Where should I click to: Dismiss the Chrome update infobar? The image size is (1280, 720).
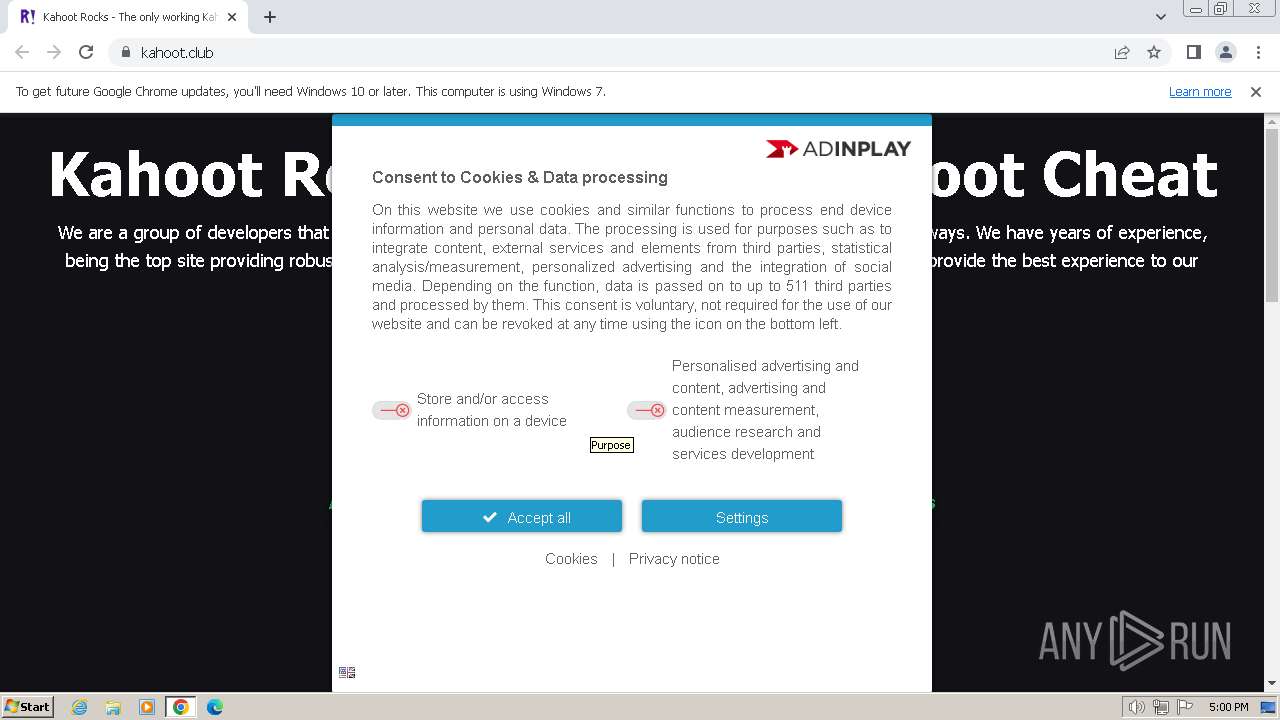click(1256, 91)
